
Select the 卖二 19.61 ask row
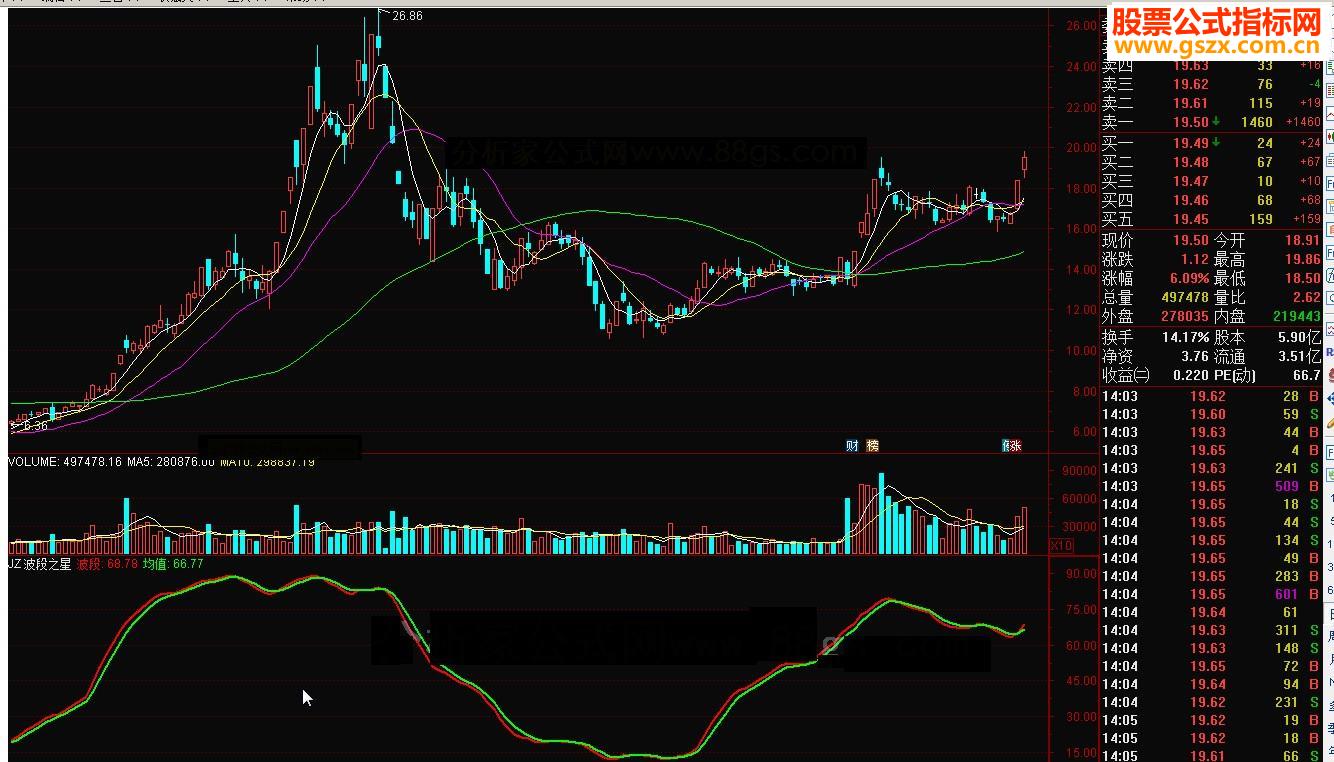pyautogui.click(x=1210, y=103)
